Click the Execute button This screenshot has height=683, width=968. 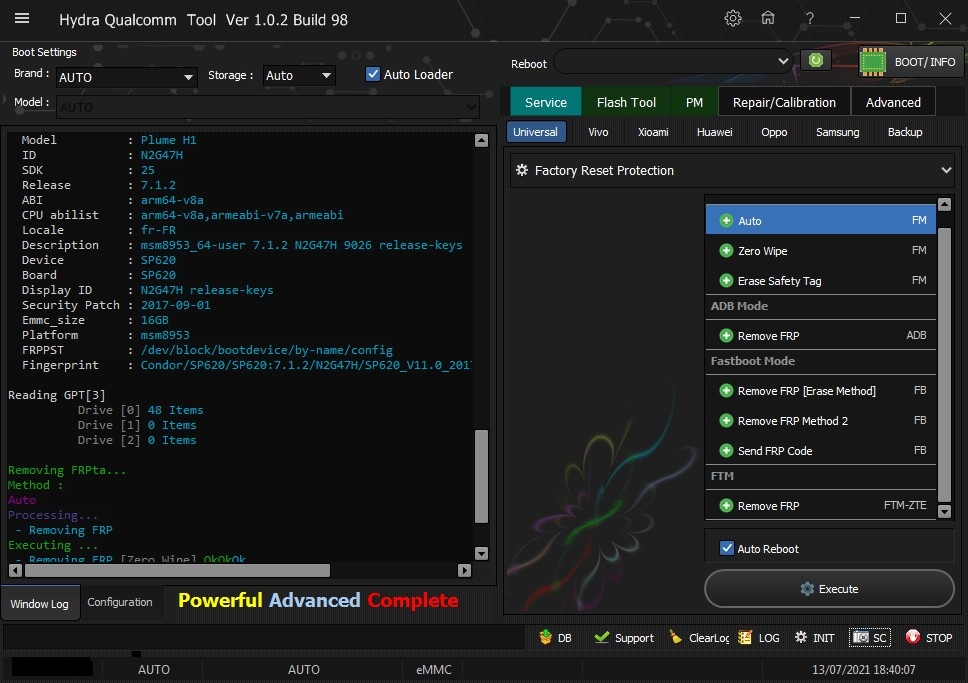tap(829, 589)
